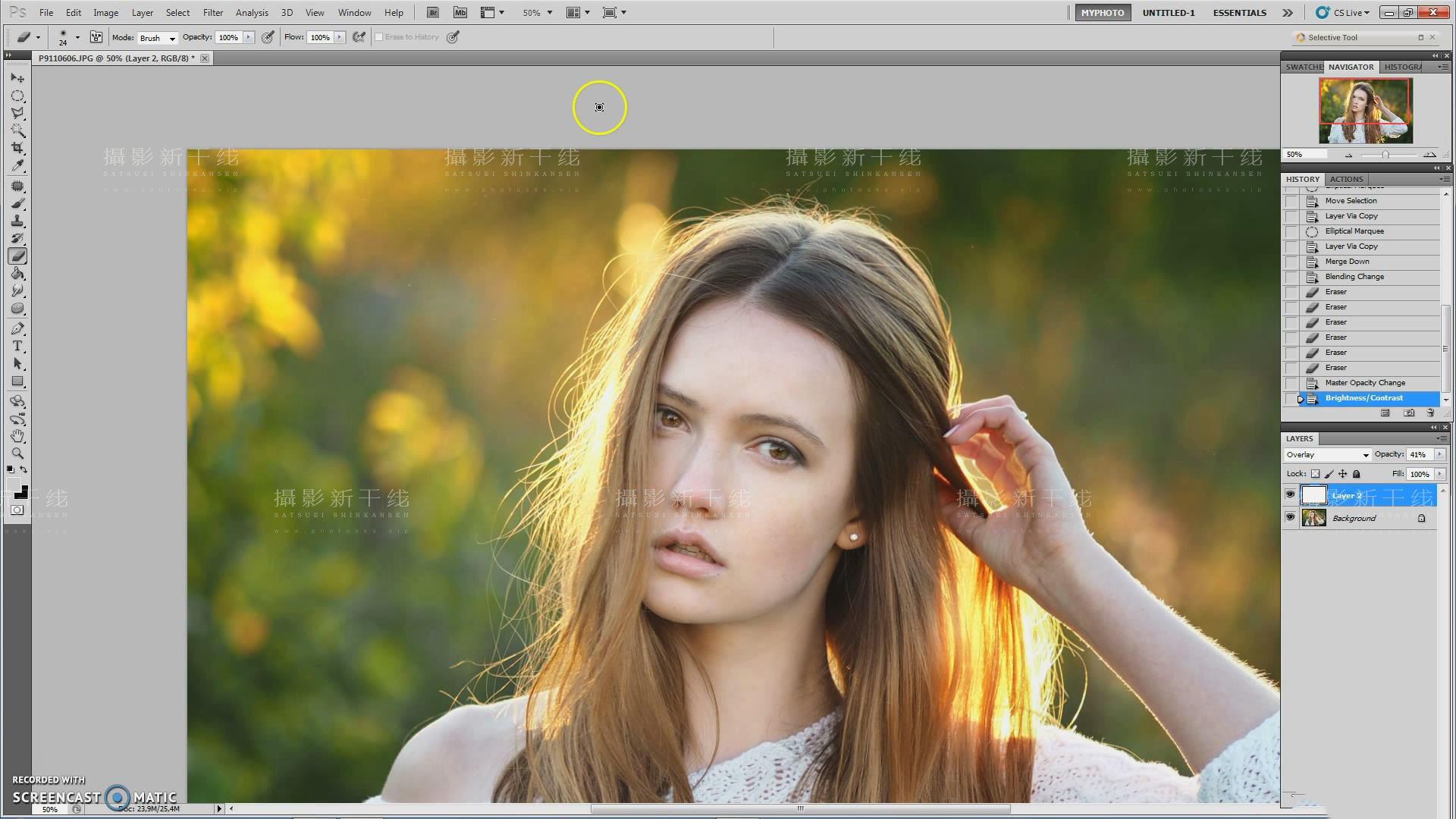Select the Pen tool
Screen dimensions: 1456x819
[17, 329]
